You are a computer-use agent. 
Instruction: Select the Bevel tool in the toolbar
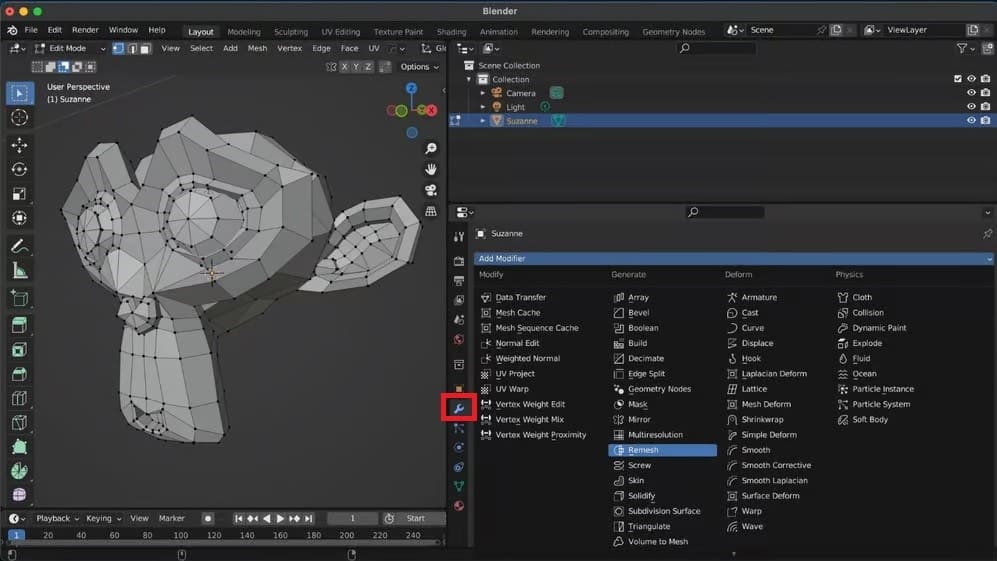click(19, 374)
